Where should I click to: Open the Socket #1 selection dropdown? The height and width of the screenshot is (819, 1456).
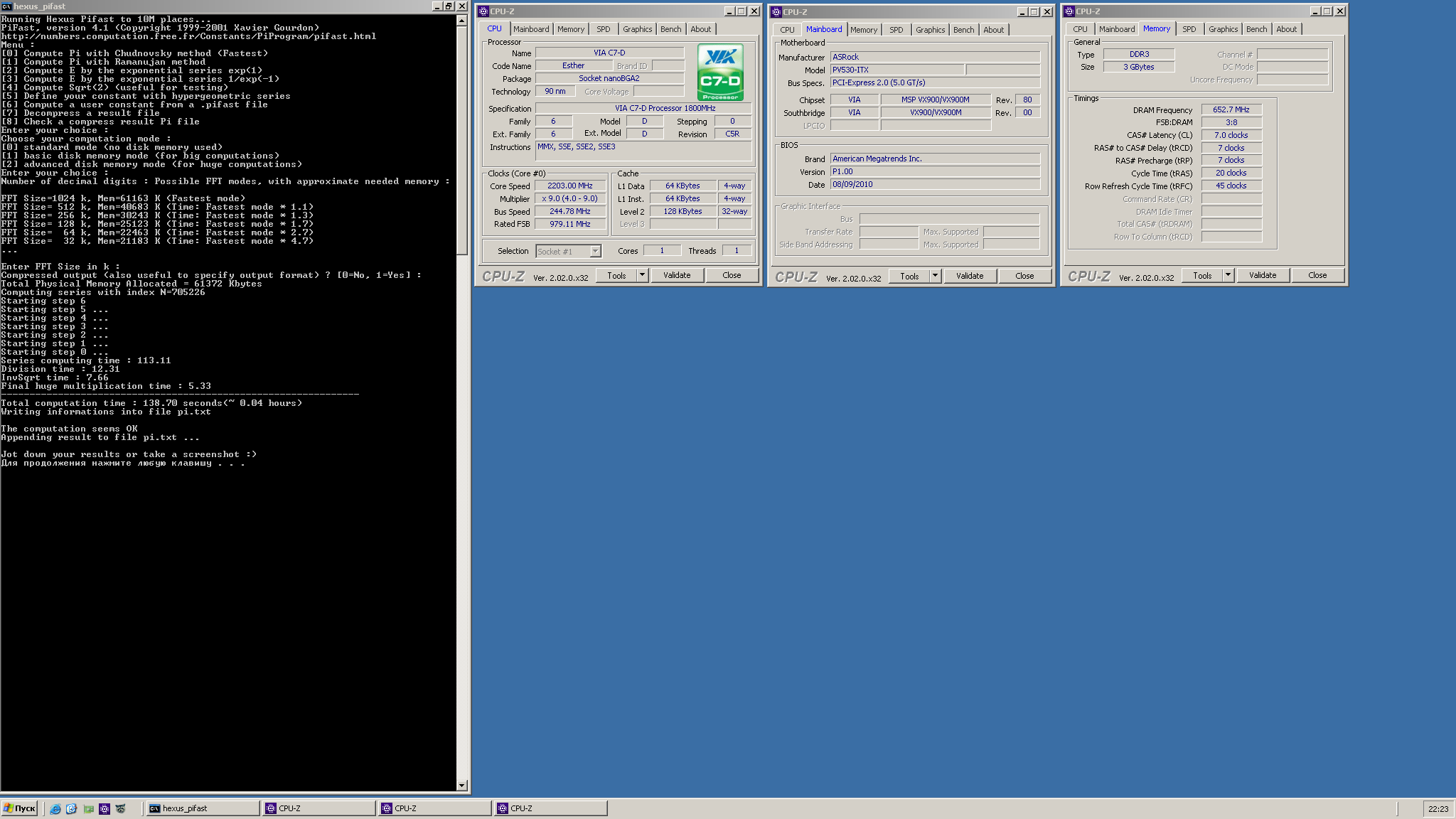pyautogui.click(x=569, y=251)
